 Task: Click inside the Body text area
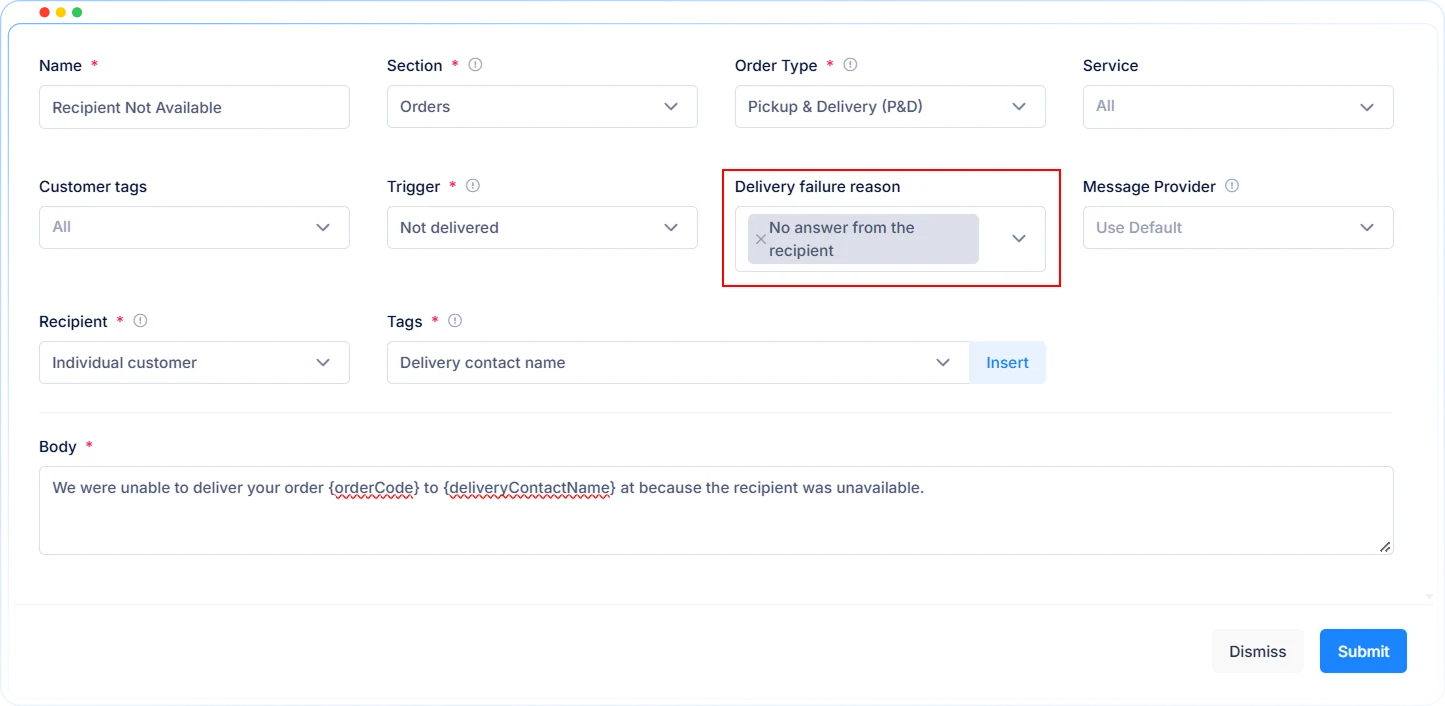(716, 510)
